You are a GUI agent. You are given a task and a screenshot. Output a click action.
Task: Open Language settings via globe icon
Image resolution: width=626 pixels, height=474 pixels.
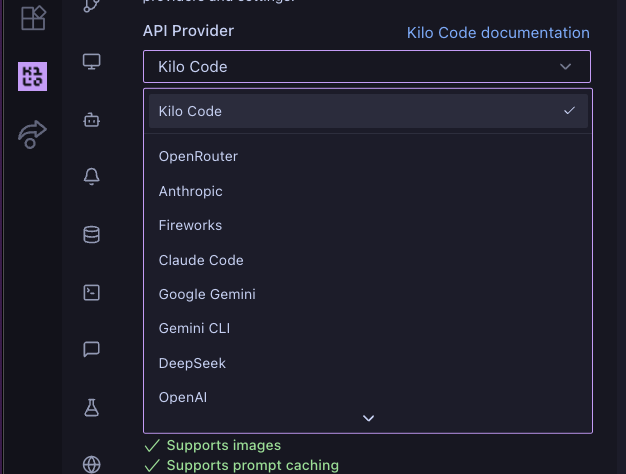click(91, 464)
